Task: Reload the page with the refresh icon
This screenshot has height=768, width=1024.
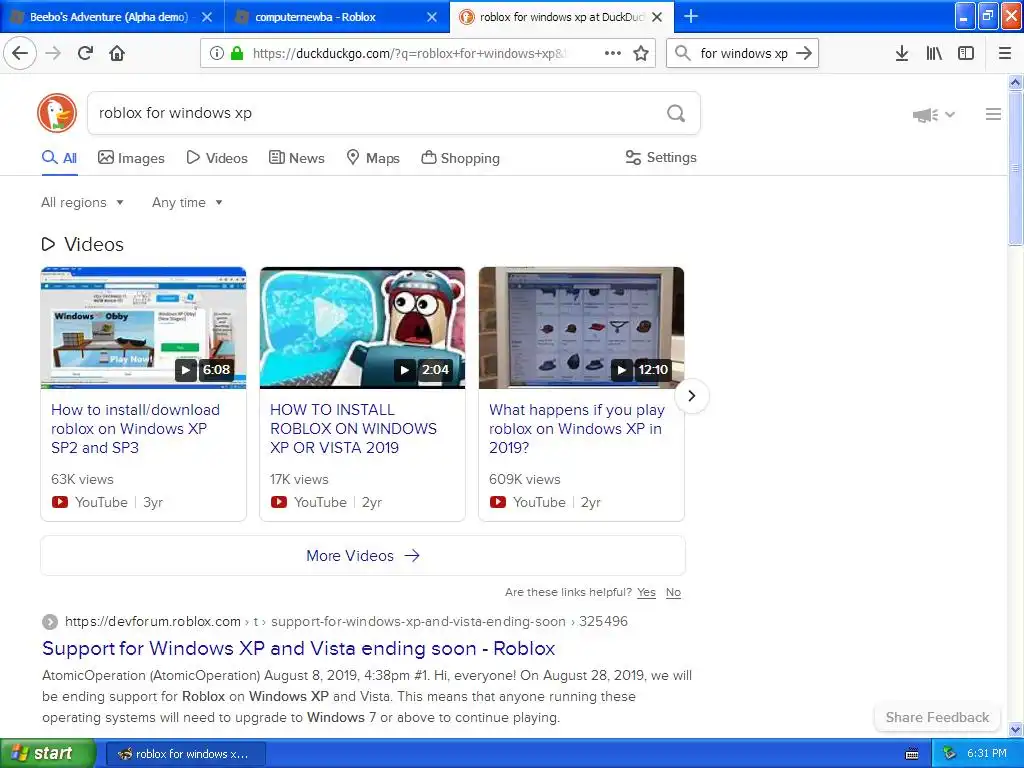Action: point(85,53)
